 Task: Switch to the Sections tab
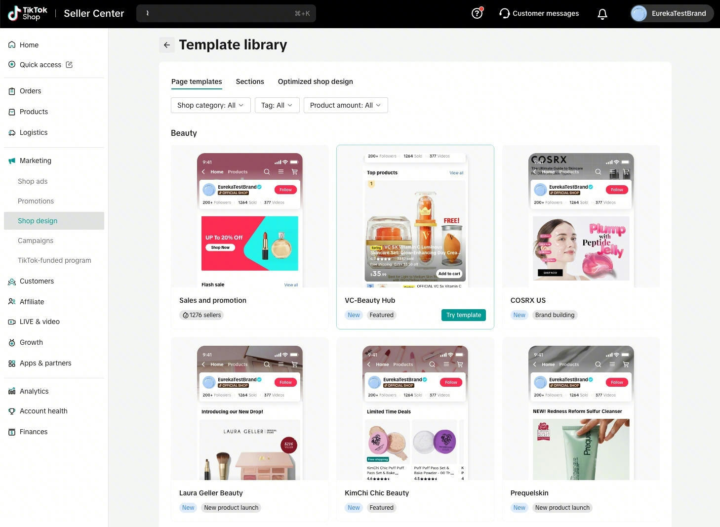pos(250,81)
